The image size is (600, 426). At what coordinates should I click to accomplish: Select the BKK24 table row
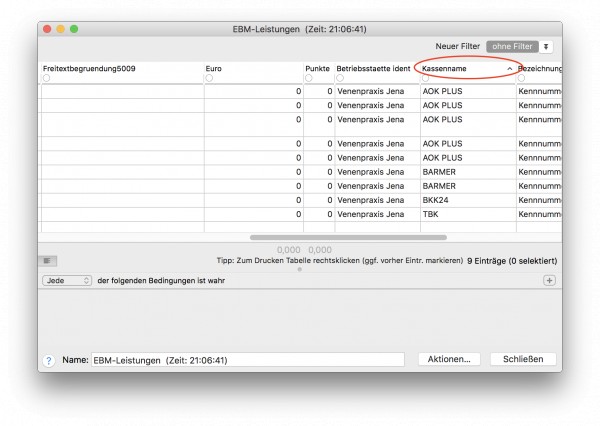point(300,200)
